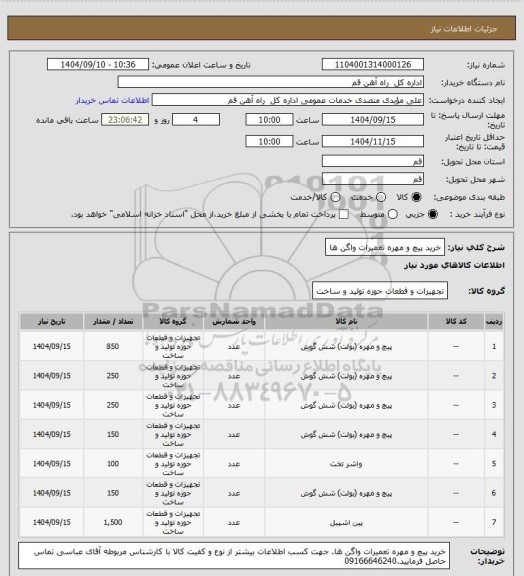The height and width of the screenshot is (576, 524).
Task: Click the general description field خرید پیچ و مهره
Action: tap(385, 247)
